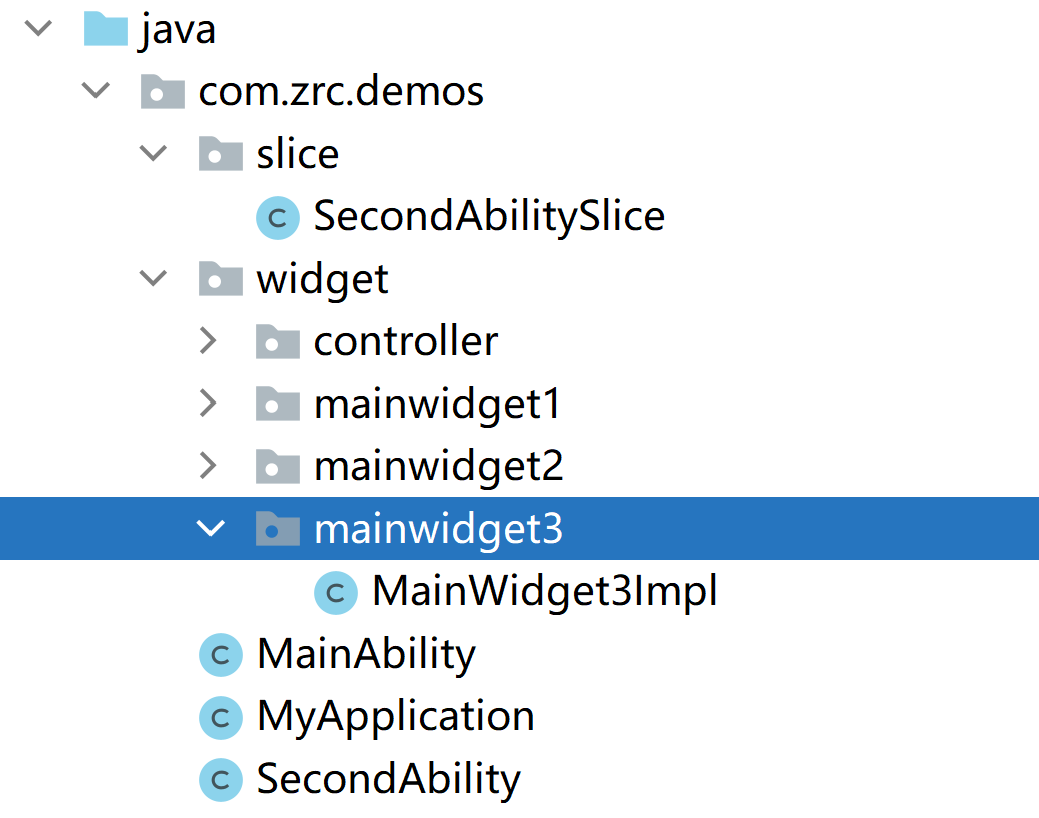Expand the controller package
The height and width of the screenshot is (818, 1039).
pos(209,342)
